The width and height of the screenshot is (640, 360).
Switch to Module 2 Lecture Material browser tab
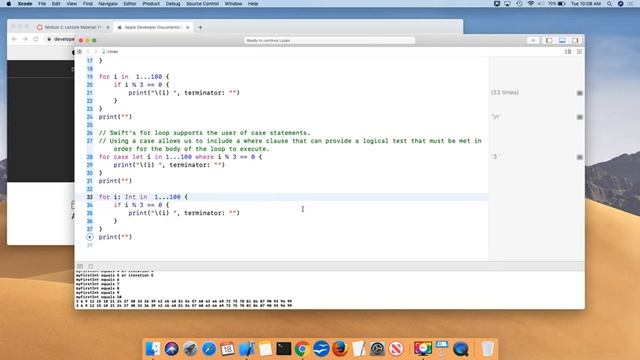(72, 27)
